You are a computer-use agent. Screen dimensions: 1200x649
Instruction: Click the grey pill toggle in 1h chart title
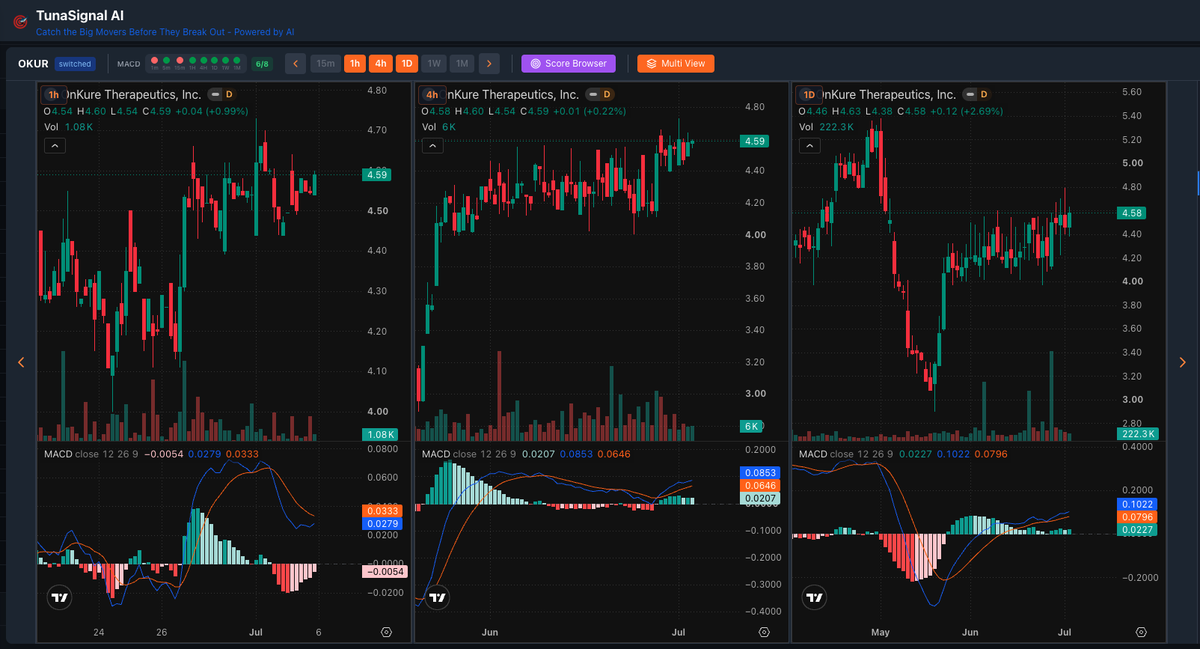pyautogui.click(x=213, y=94)
